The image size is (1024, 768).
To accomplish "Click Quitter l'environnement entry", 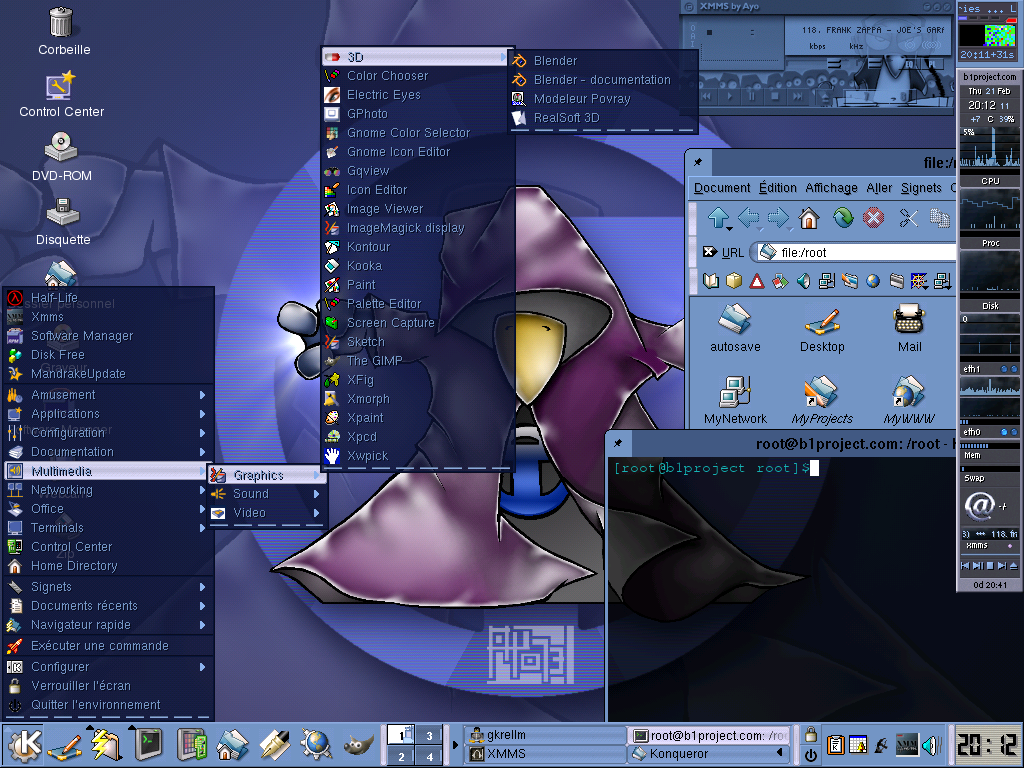I will coord(108,705).
